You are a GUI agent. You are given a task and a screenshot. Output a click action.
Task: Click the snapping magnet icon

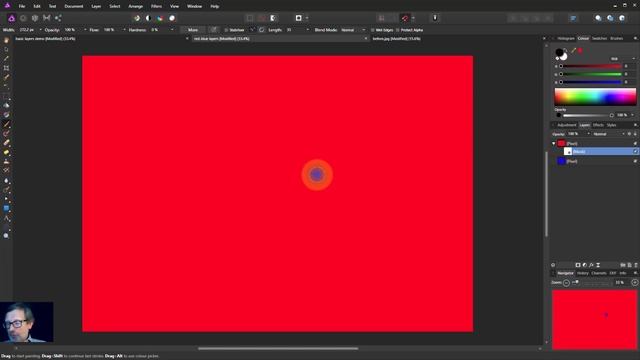[404, 18]
